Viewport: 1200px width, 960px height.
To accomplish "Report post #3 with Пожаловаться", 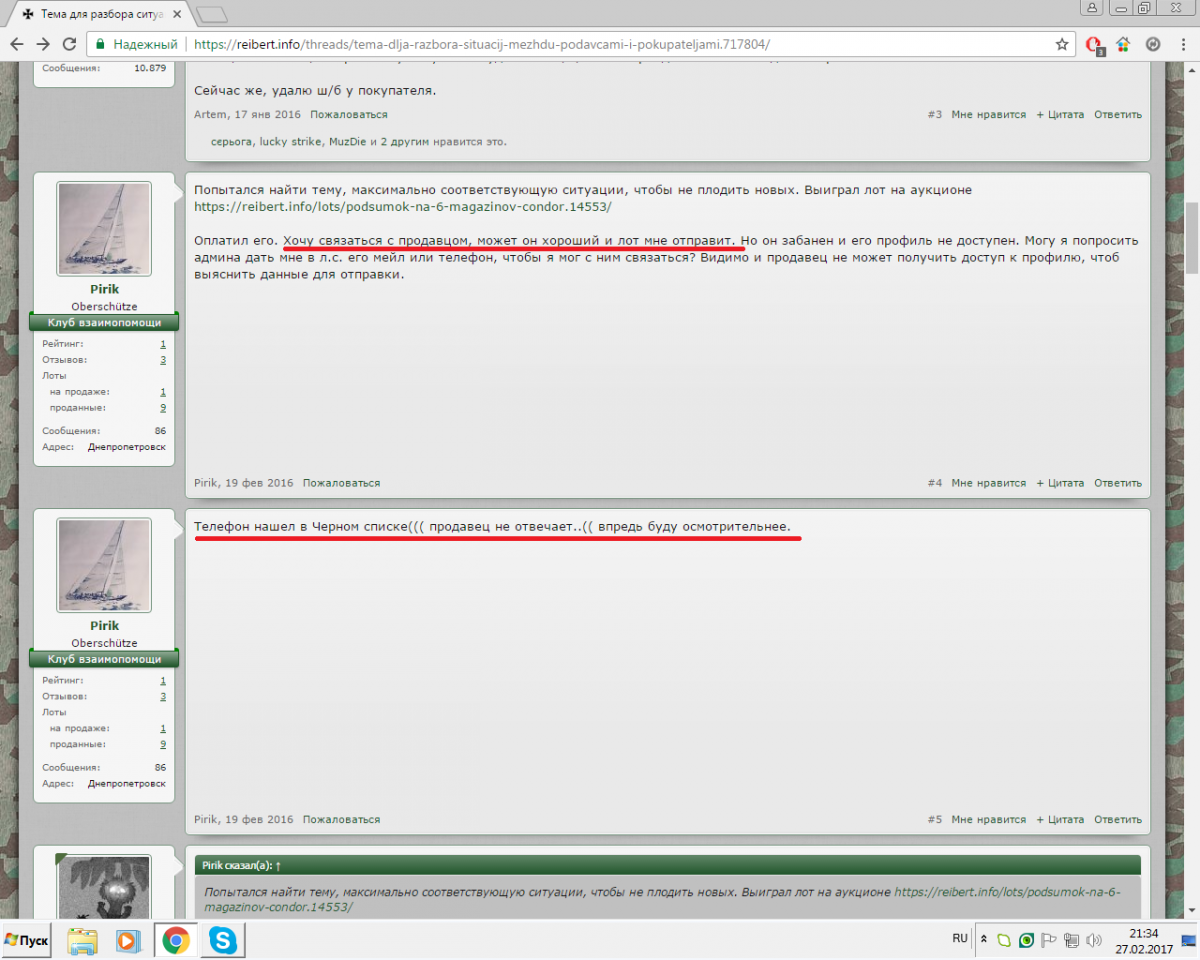I will tap(348, 115).
